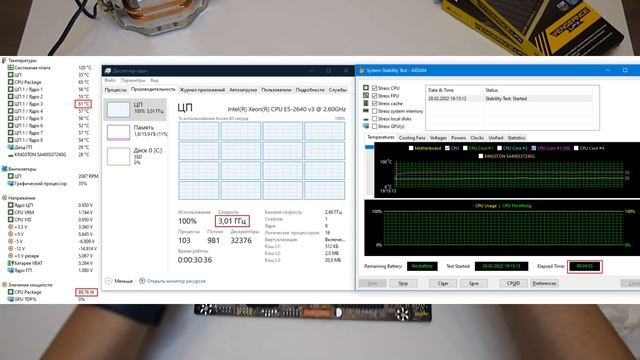Image resolution: width=640 pixels, height=360 pixels.
Task: Open the resource monitor link
Action: [x=176, y=281]
